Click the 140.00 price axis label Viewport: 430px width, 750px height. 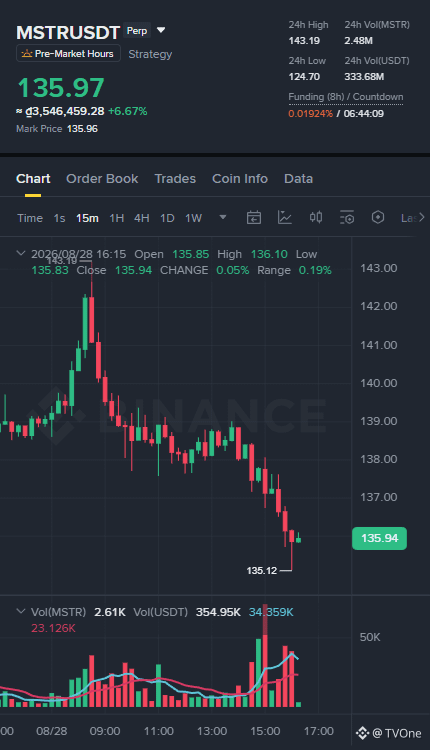pyautogui.click(x=379, y=383)
